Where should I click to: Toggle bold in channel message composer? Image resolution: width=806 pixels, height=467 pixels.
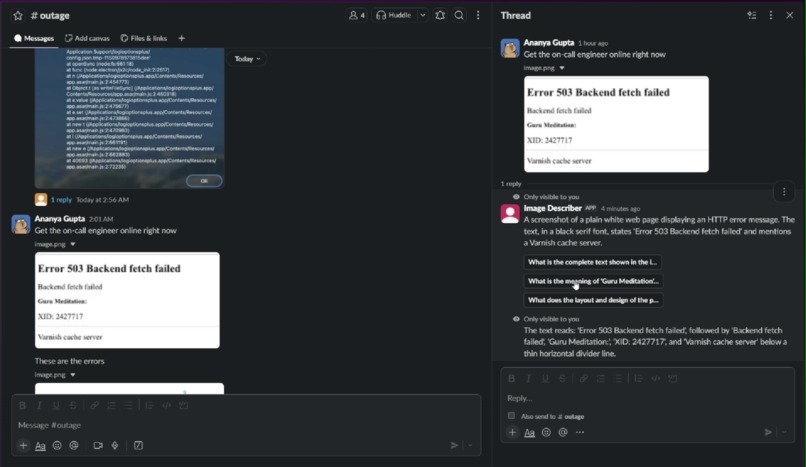tap(22, 405)
